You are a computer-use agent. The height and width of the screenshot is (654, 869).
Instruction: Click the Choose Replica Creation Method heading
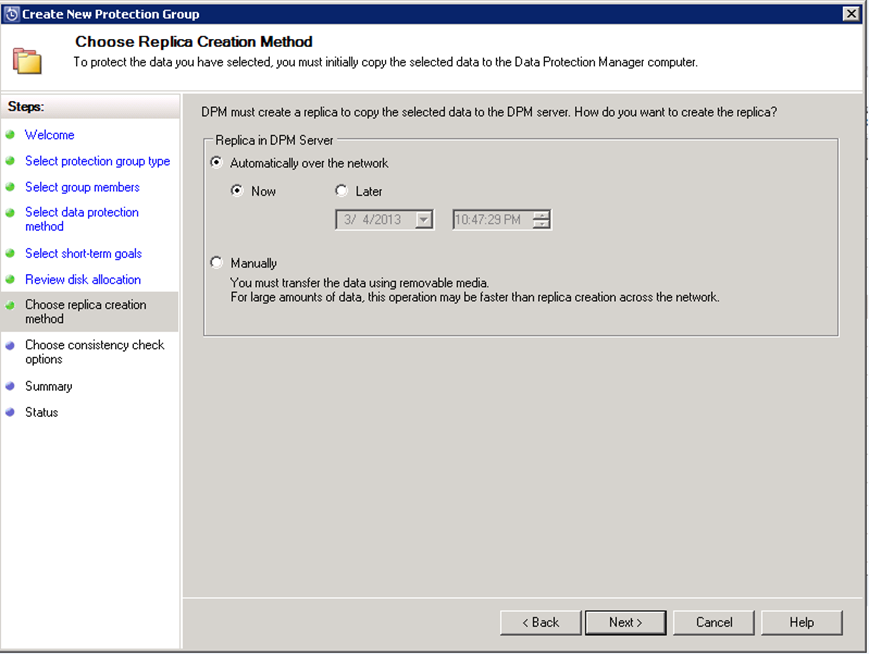193,42
